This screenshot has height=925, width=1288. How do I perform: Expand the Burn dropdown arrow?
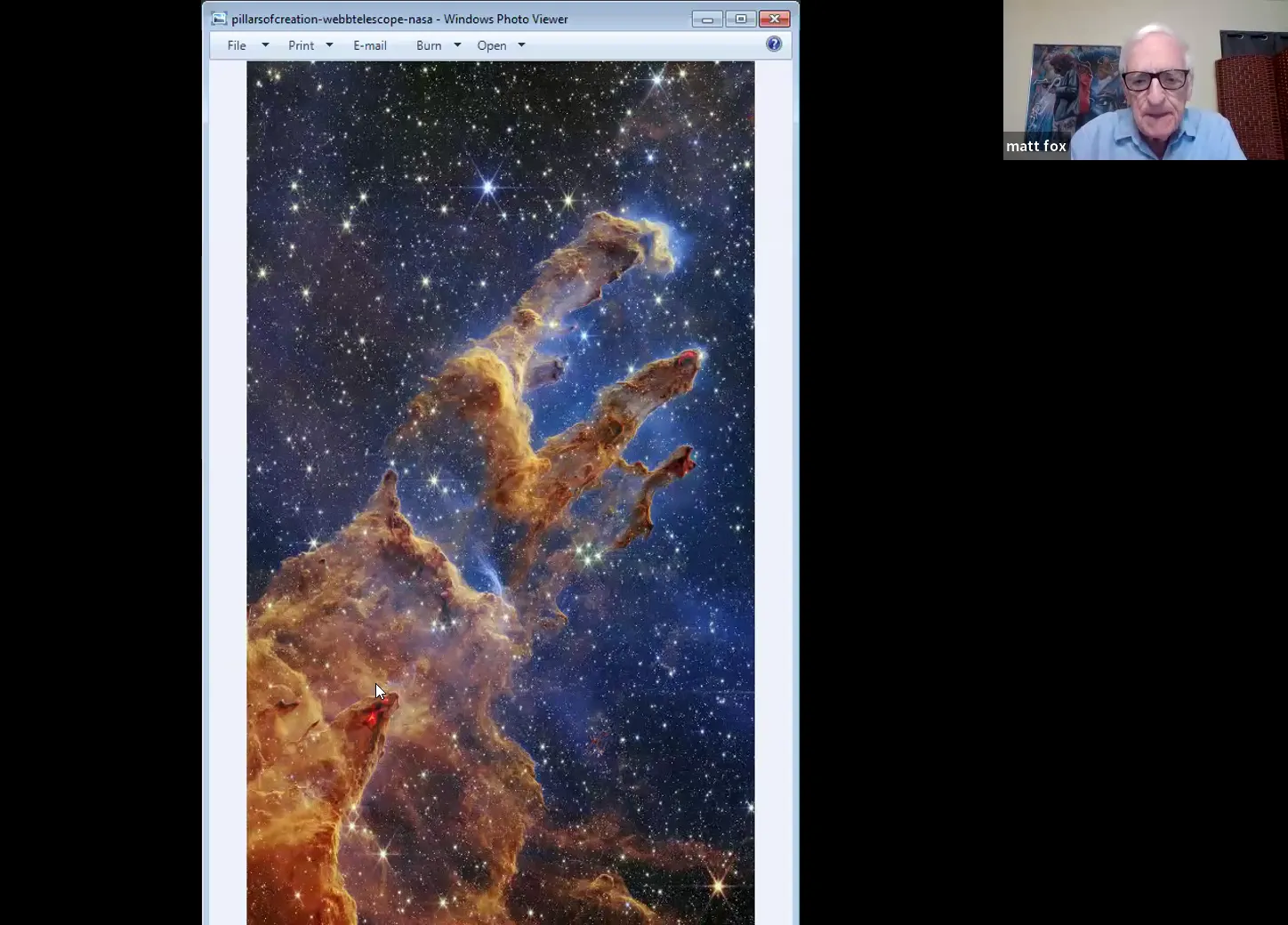point(457,45)
